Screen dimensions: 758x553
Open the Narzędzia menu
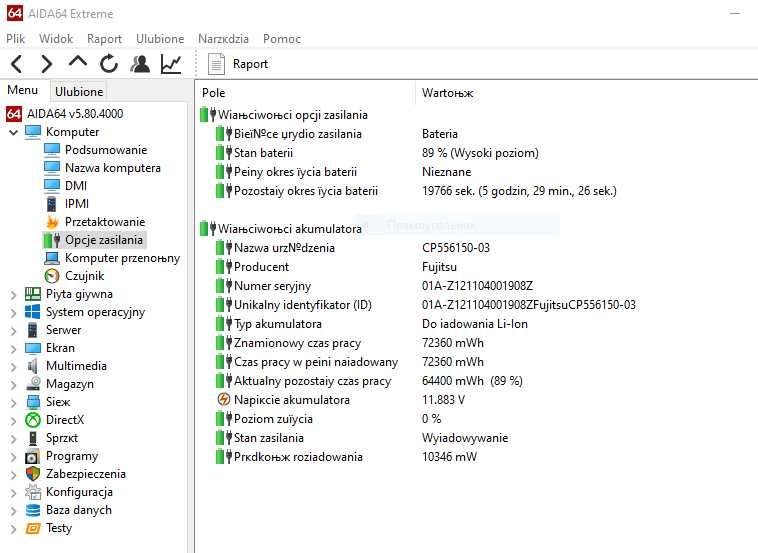click(x=223, y=39)
